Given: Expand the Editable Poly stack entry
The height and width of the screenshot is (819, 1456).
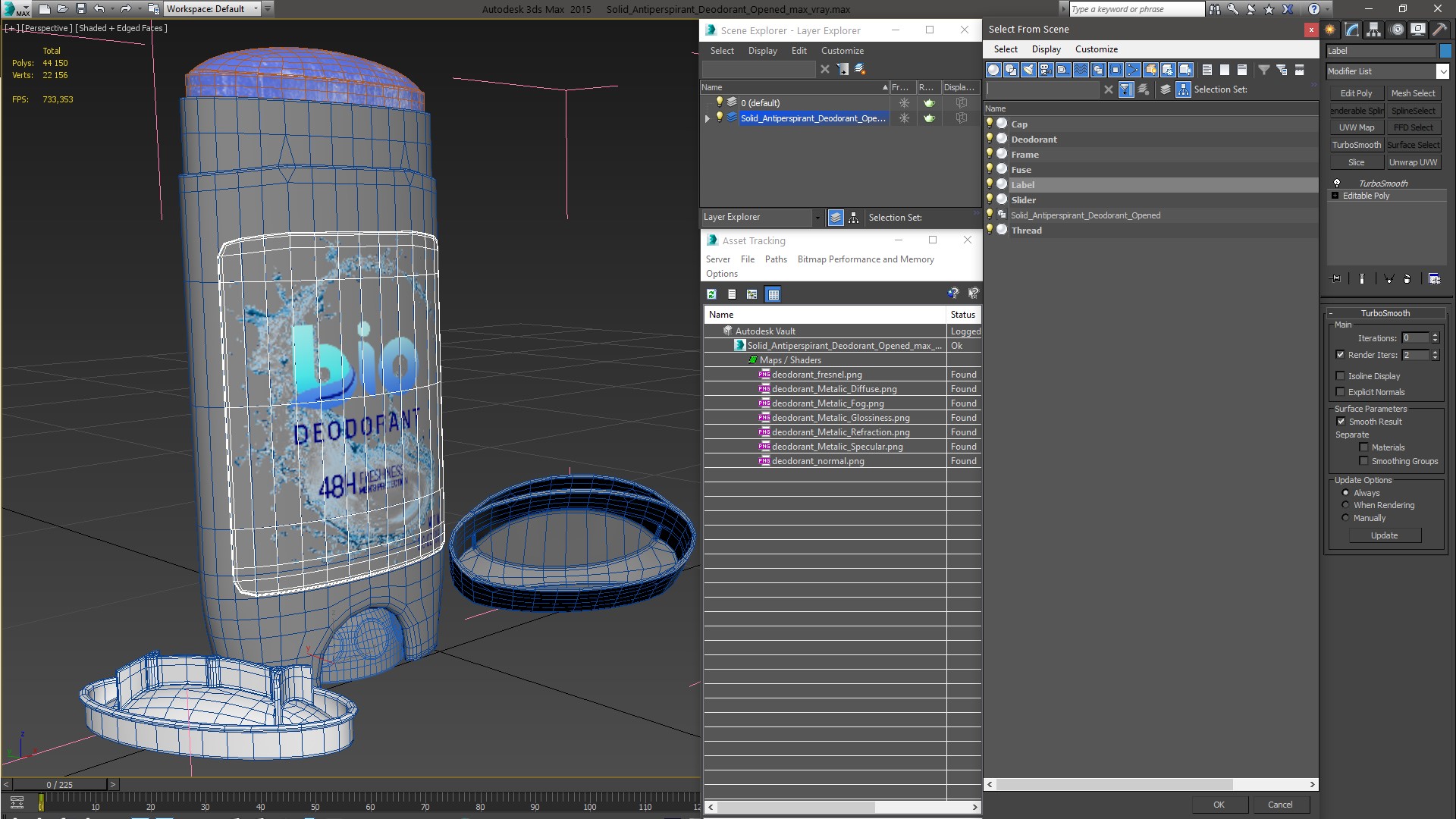Looking at the screenshot, I should [x=1335, y=196].
